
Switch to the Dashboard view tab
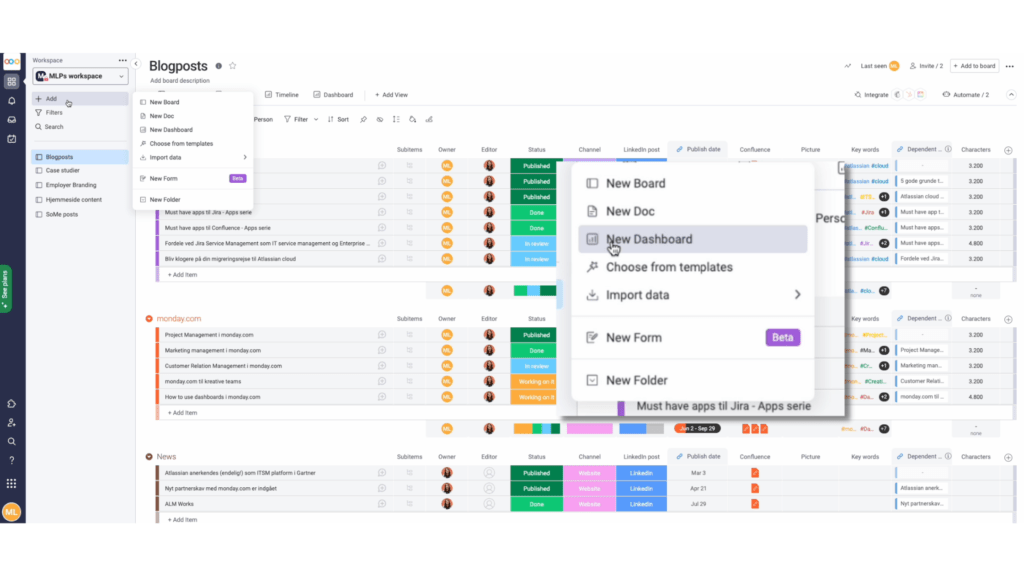pos(333,95)
